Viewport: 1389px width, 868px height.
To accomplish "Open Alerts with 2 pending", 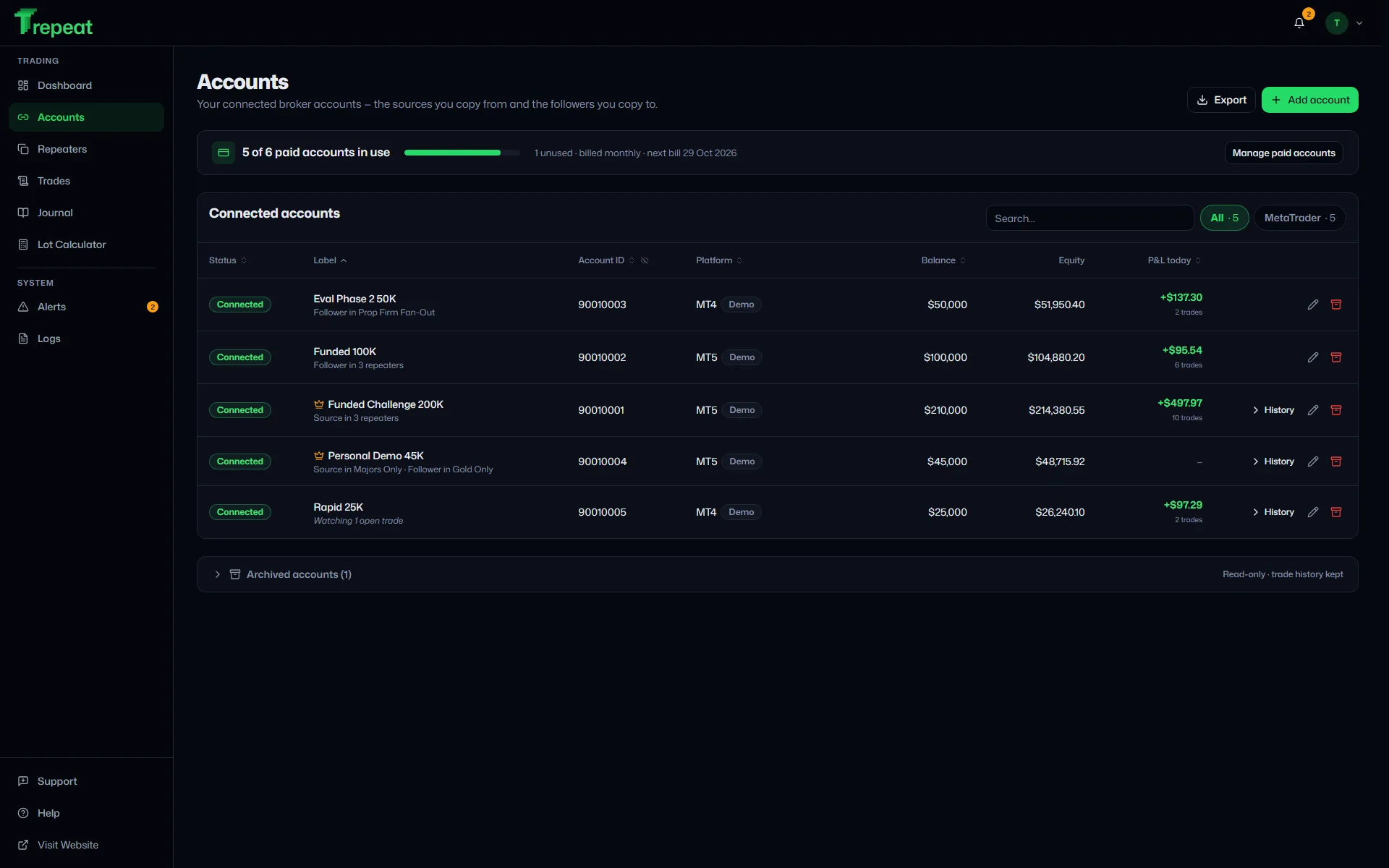I will coord(86,307).
